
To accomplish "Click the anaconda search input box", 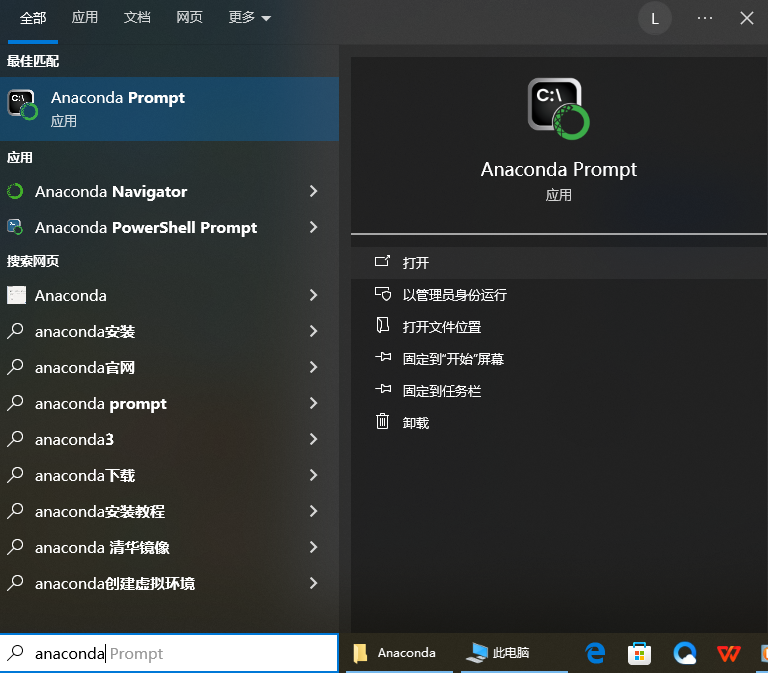I will (x=169, y=653).
